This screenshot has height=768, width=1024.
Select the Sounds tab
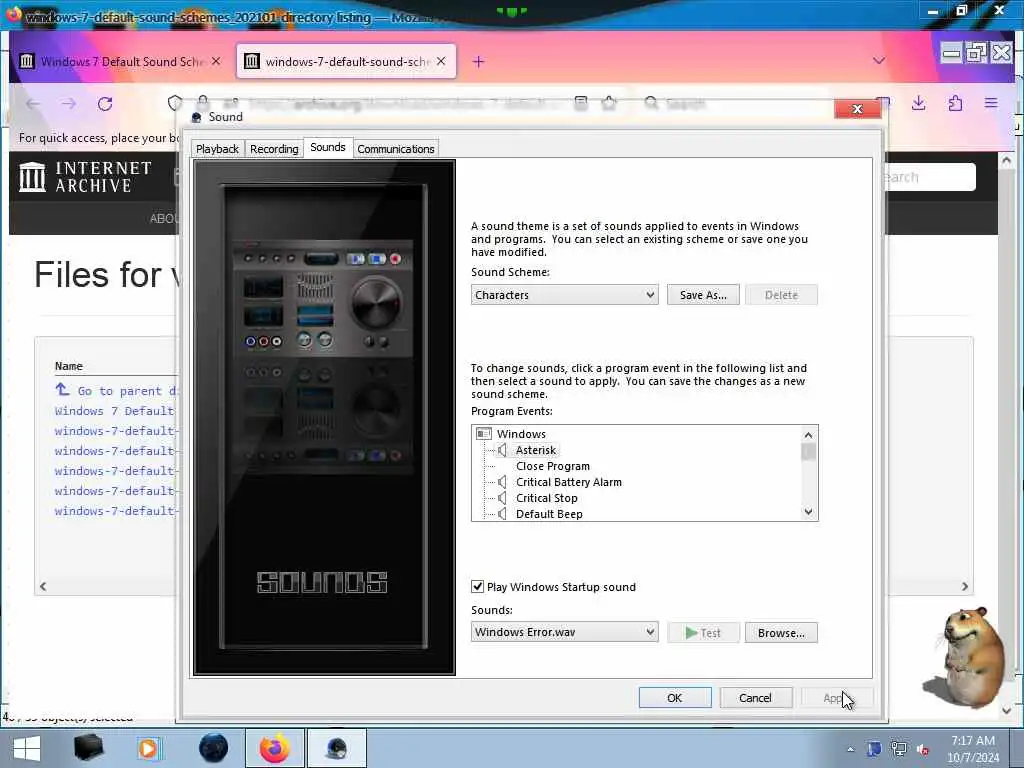[328, 147]
